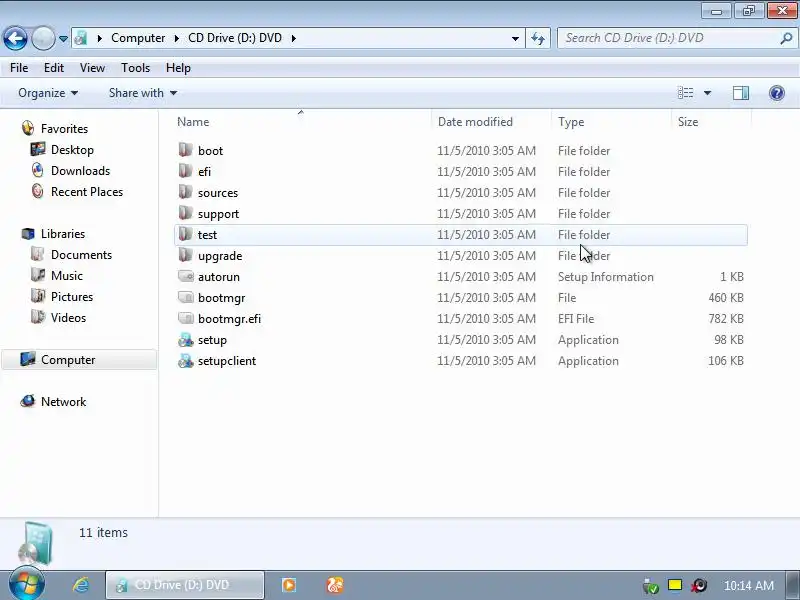Select the setup application icon
Image resolution: width=800 pixels, height=600 pixels.
(x=186, y=339)
